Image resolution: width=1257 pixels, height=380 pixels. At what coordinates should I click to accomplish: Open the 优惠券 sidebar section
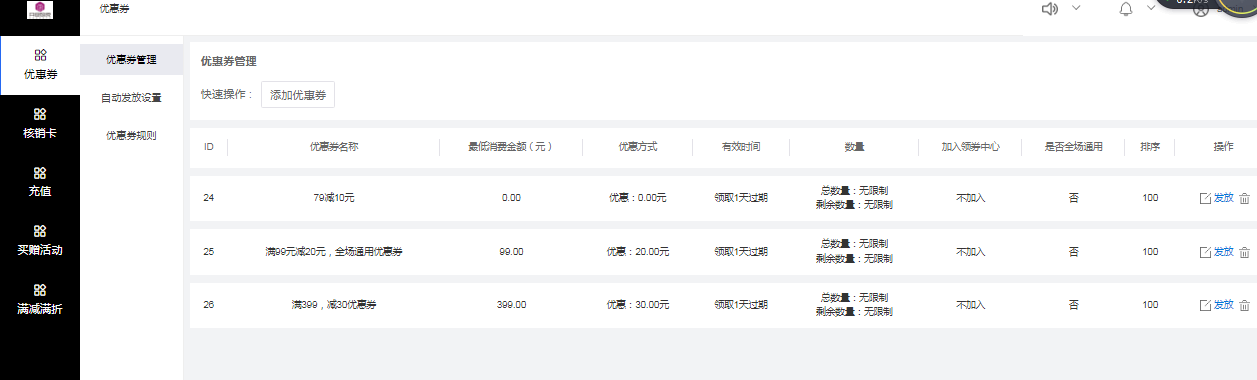click(x=40, y=65)
